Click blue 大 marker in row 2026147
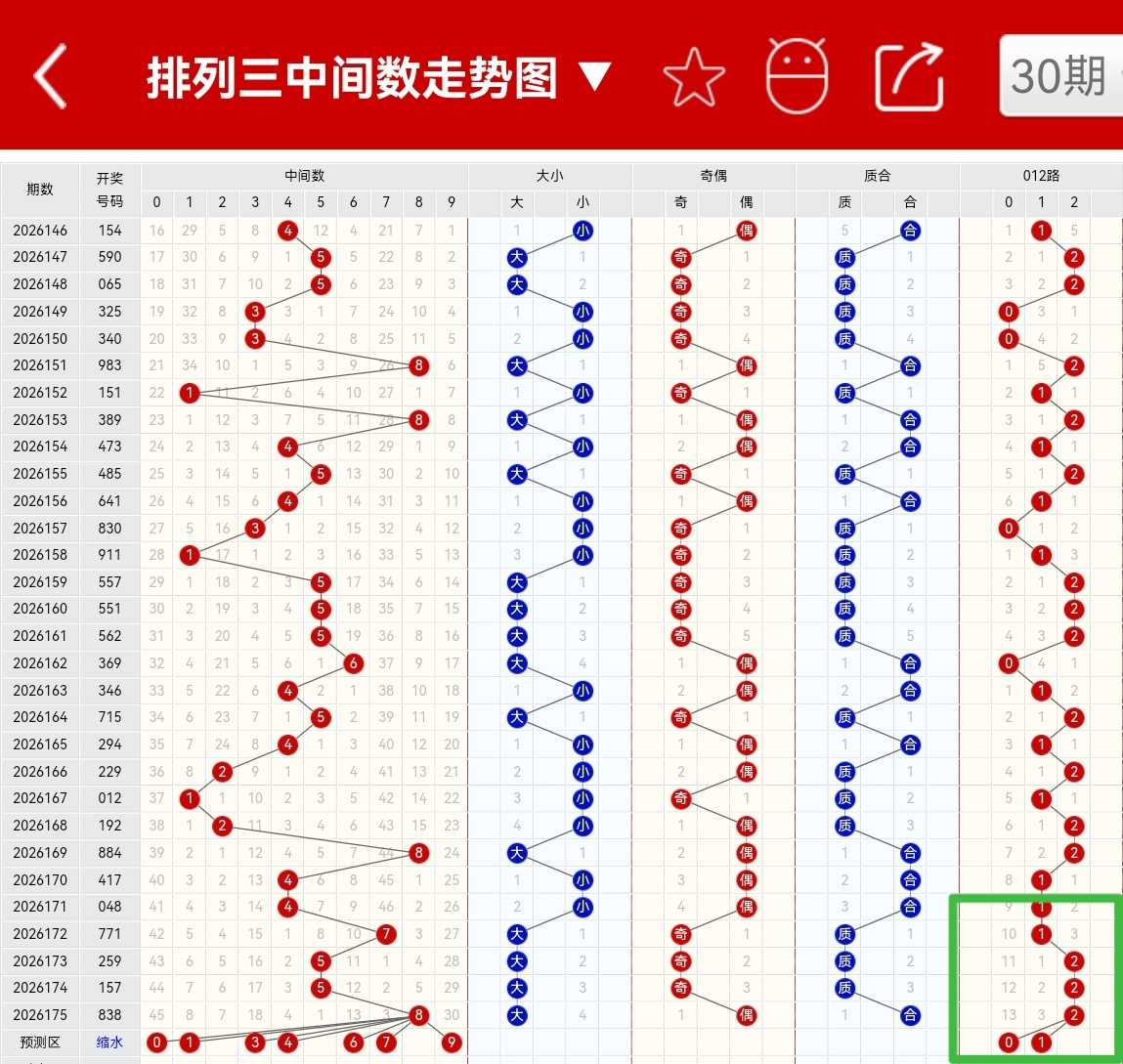 (517, 258)
